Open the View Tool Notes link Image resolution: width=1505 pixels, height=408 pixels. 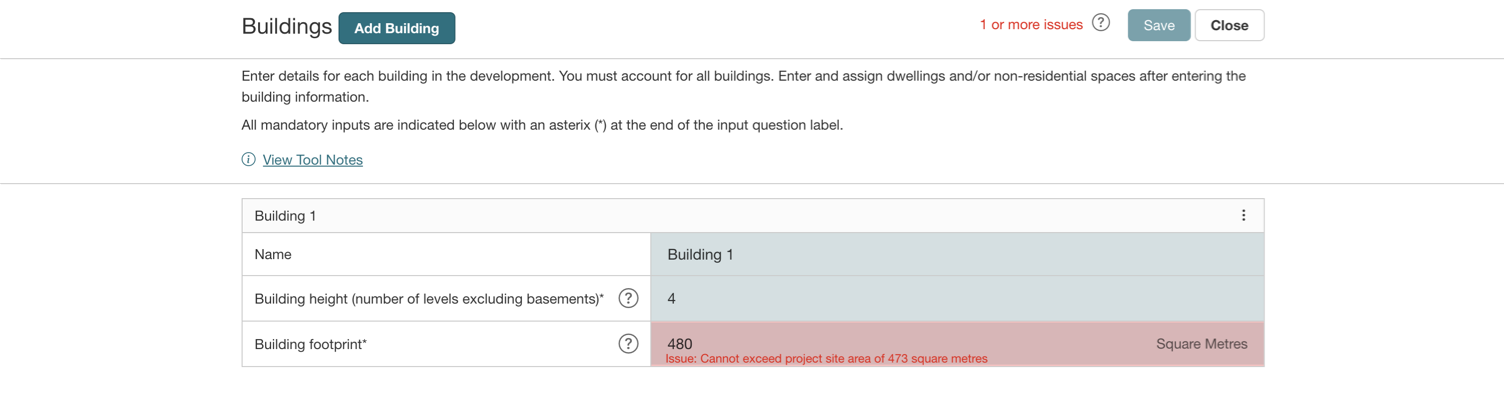pyautogui.click(x=312, y=160)
